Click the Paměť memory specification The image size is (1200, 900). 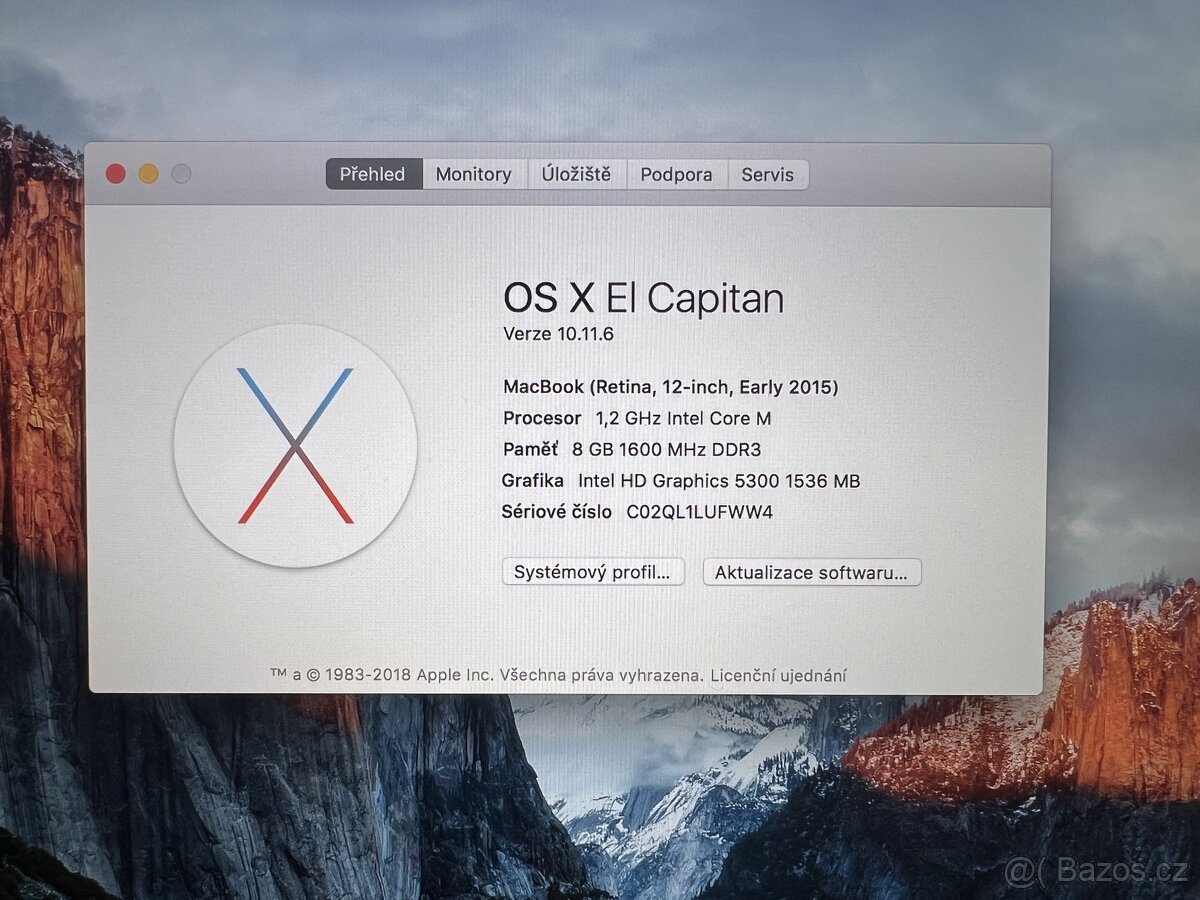pyautogui.click(x=631, y=450)
